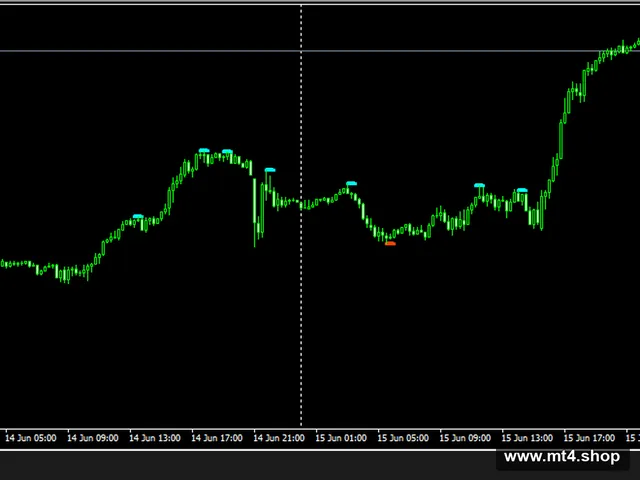Click the '14 Jun 13:00' time label
The image size is (640, 480).
click(155, 438)
